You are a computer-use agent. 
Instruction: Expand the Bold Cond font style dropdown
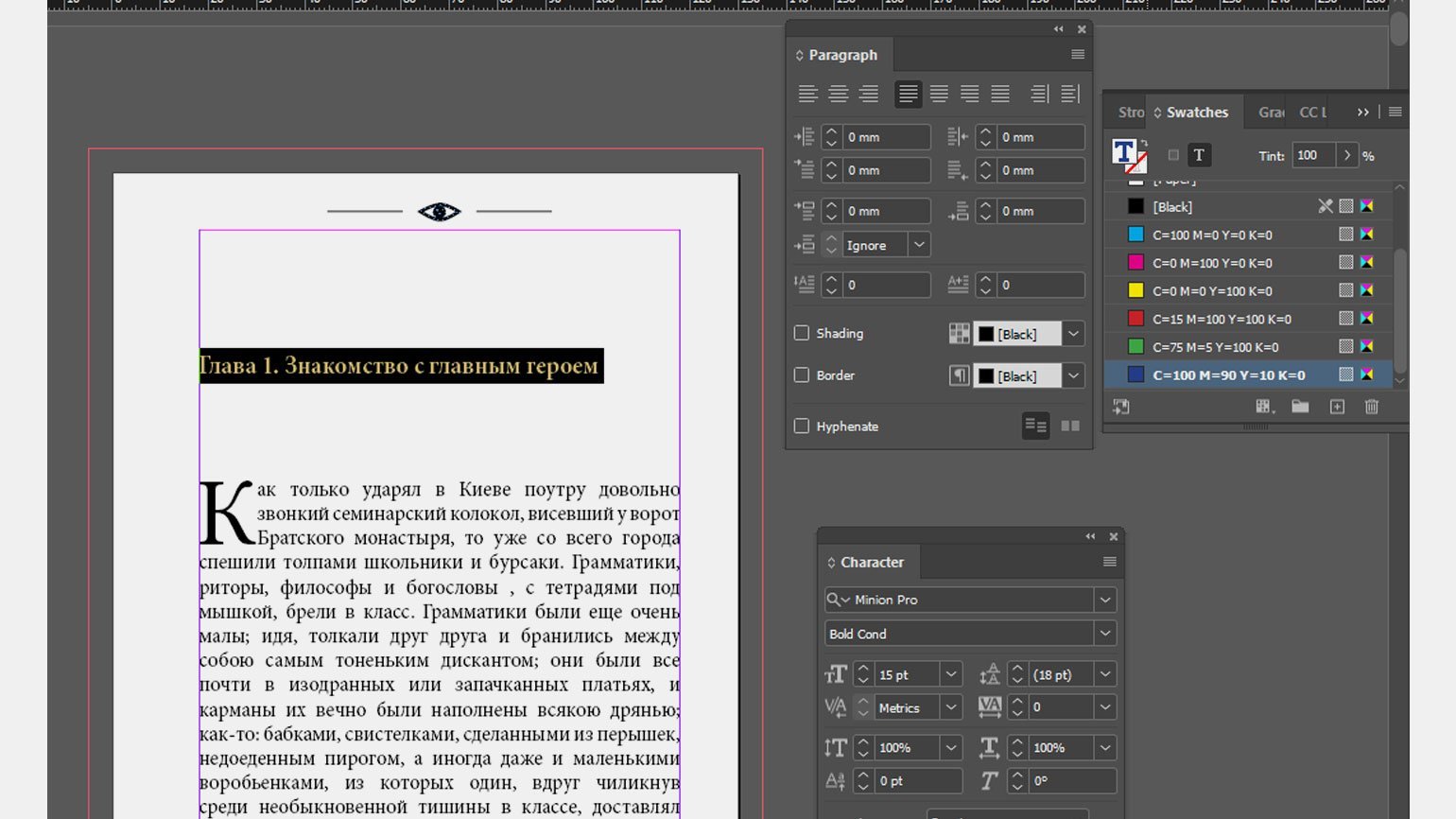coord(1104,634)
